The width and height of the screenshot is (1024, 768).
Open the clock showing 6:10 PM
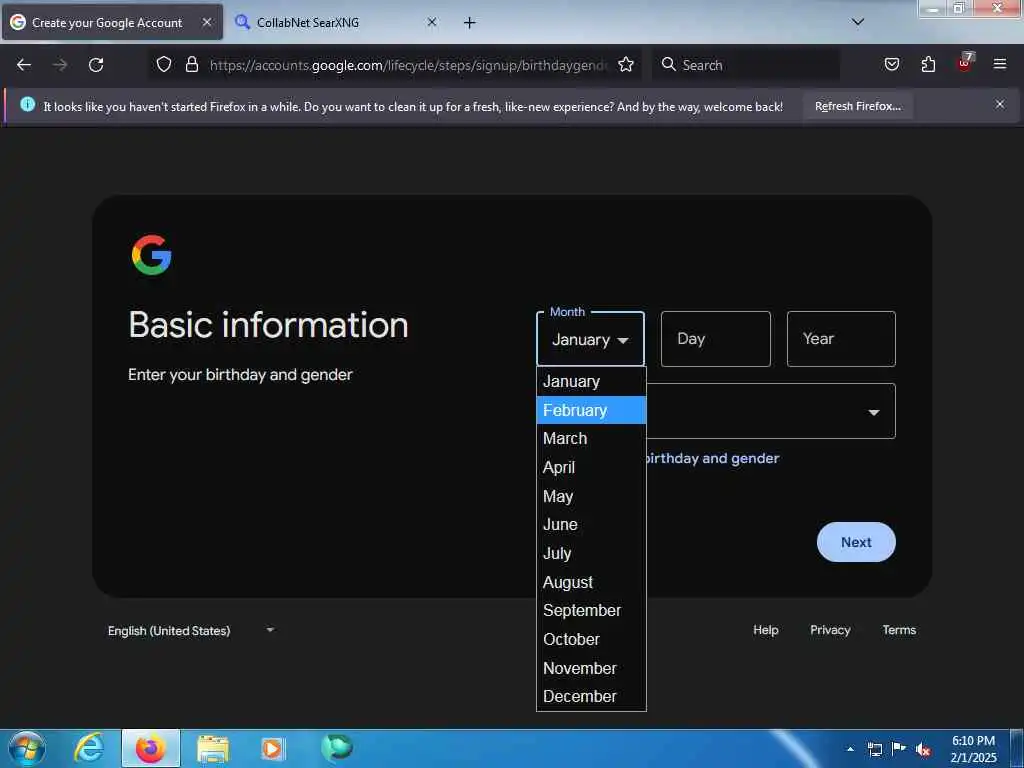[x=973, y=749]
